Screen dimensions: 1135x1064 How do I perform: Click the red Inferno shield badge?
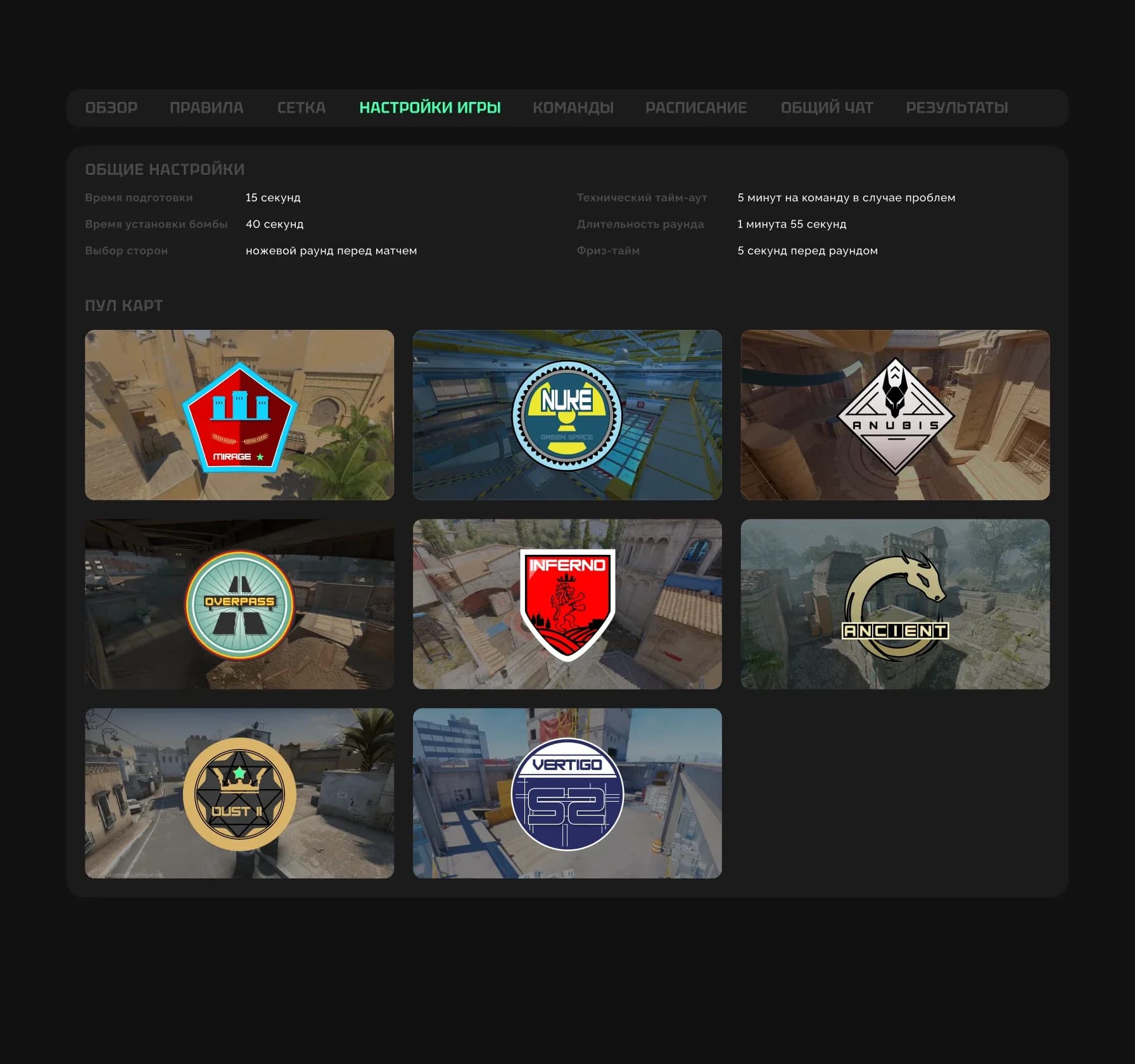coord(567,605)
